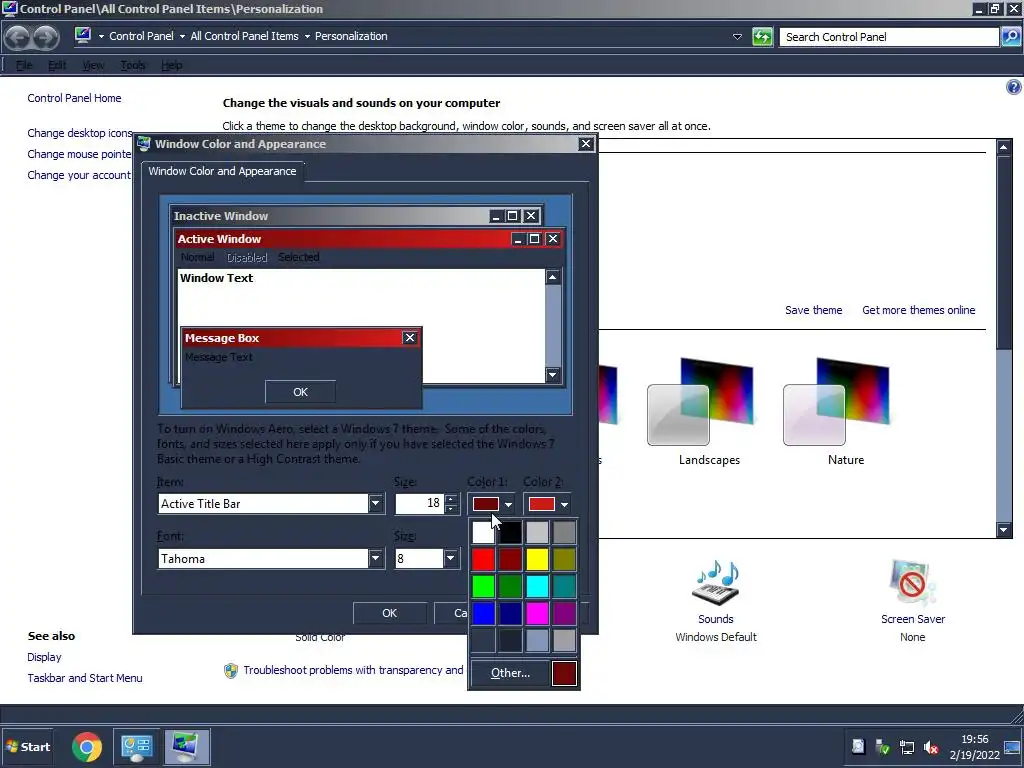Open the font Size dropdown showing 8
The height and width of the screenshot is (768, 1024).
pos(451,558)
